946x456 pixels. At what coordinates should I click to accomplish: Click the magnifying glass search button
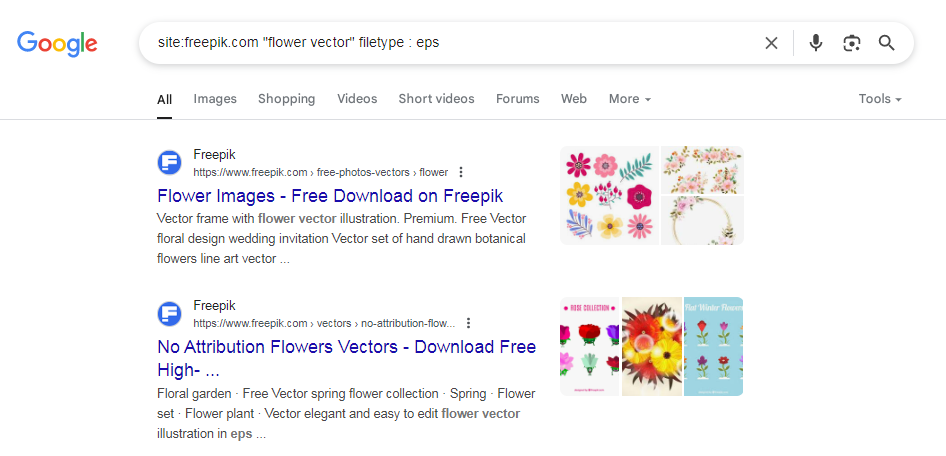click(886, 43)
